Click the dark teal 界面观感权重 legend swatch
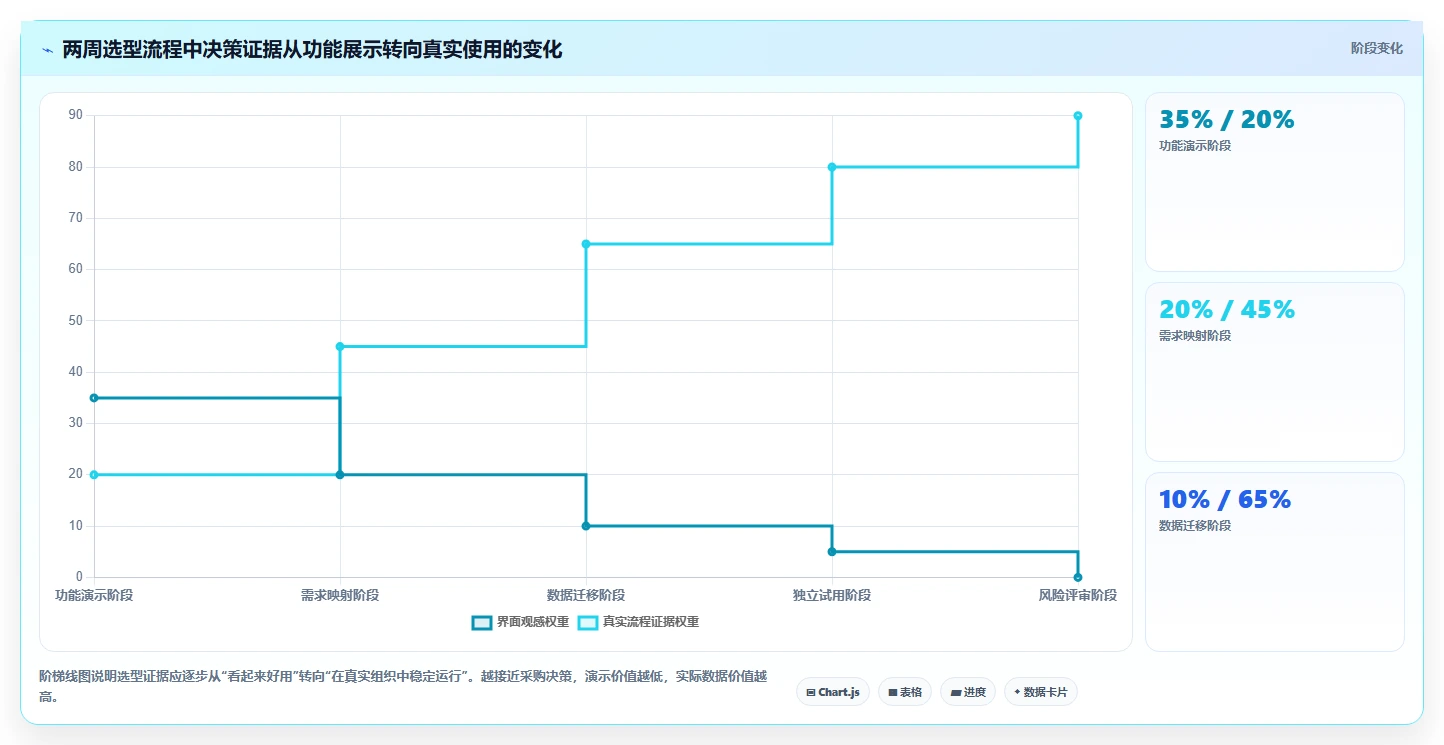The image size is (1444, 745). point(482,622)
